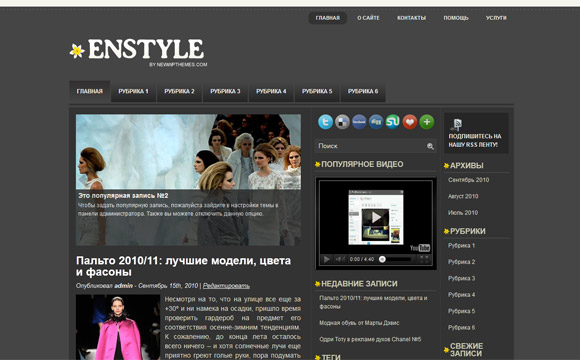
Task: Click the StumbleUpon icon
Action: (x=393, y=122)
